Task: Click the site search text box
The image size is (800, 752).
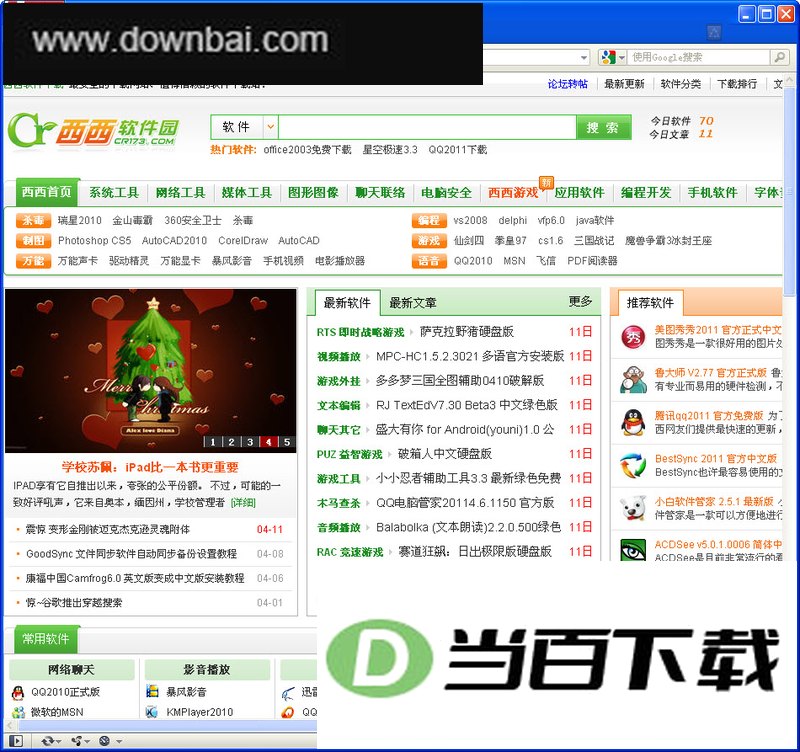Action: click(427, 127)
